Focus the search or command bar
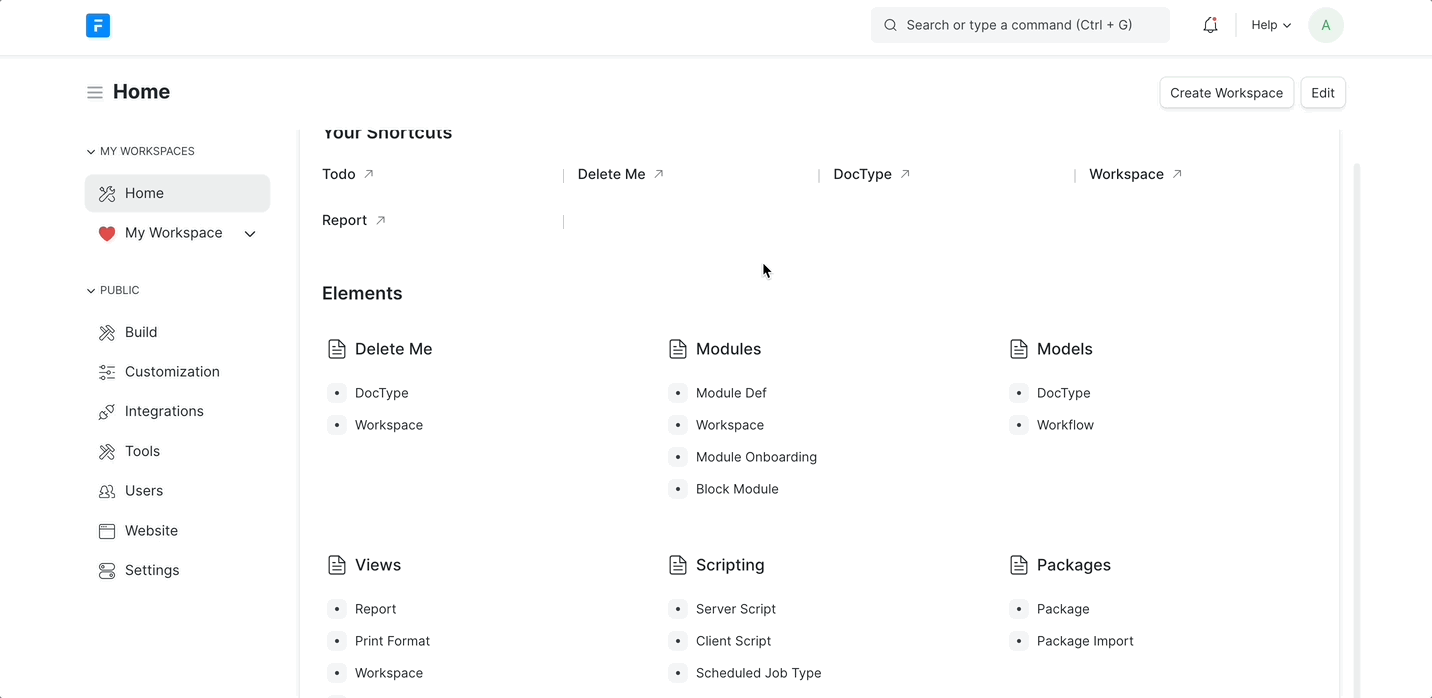Screen dimensions: 1432x698 tap(1020, 25)
